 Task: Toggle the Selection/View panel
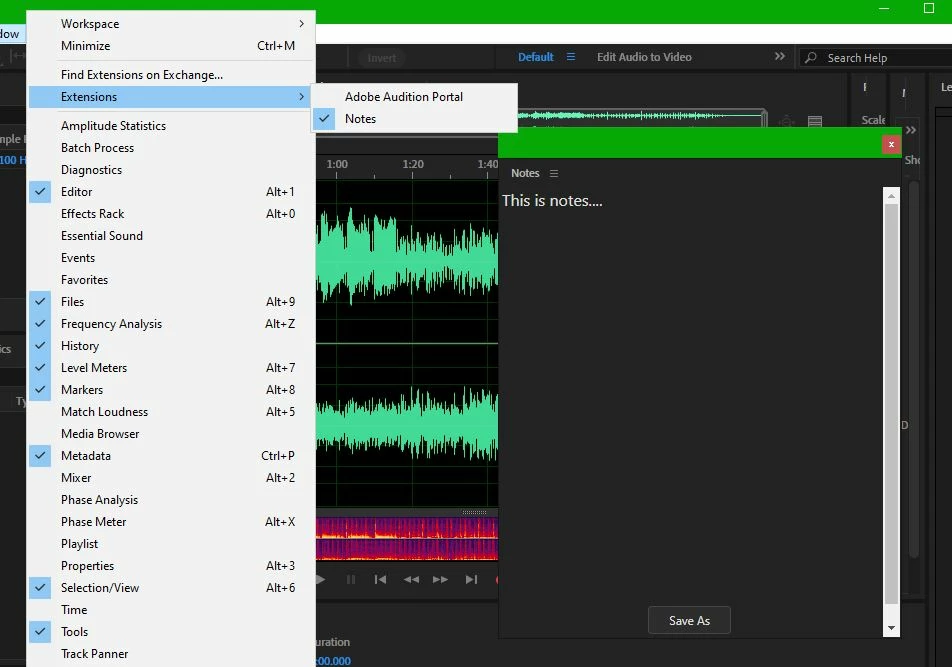pyautogui.click(x=172, y=587)
